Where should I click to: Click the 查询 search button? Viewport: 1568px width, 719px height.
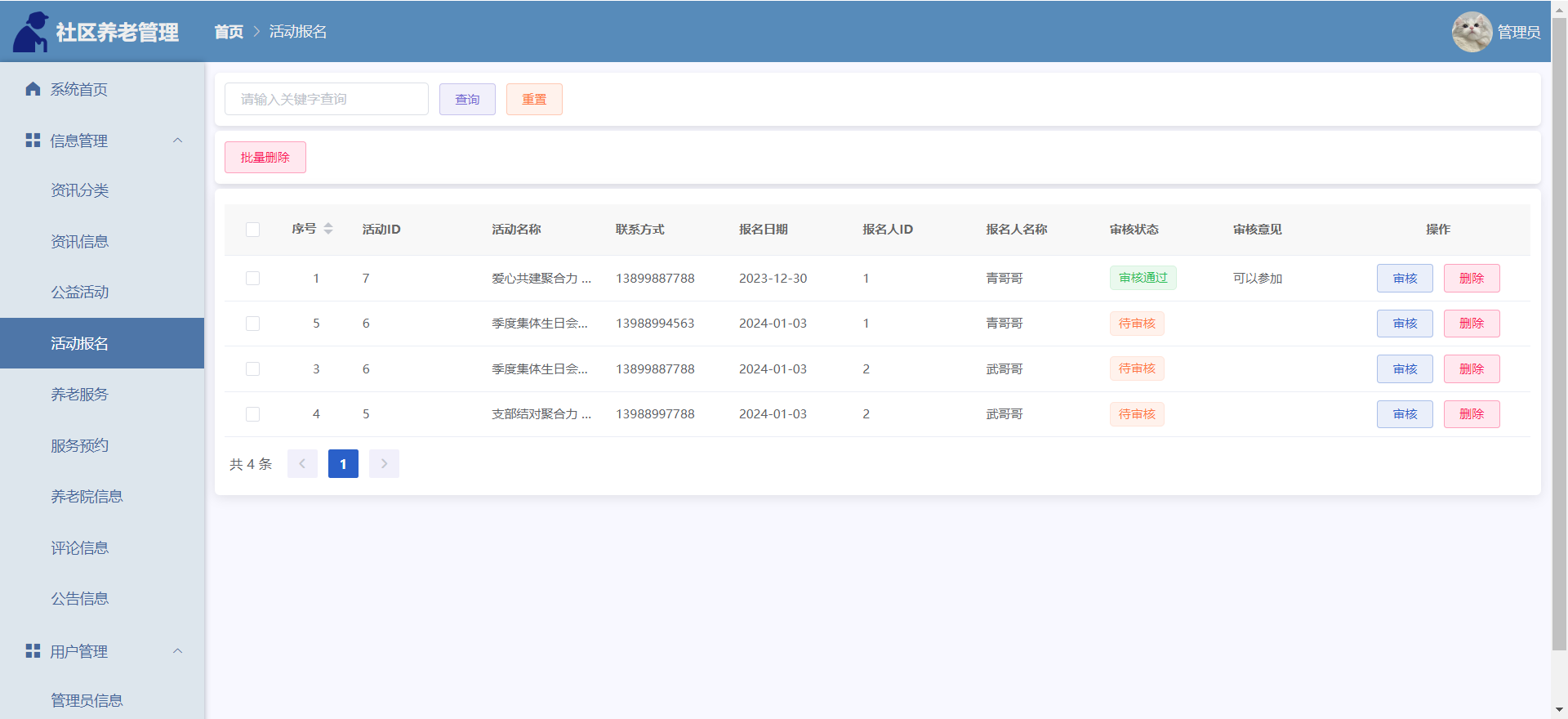click(x=467, y=99)
